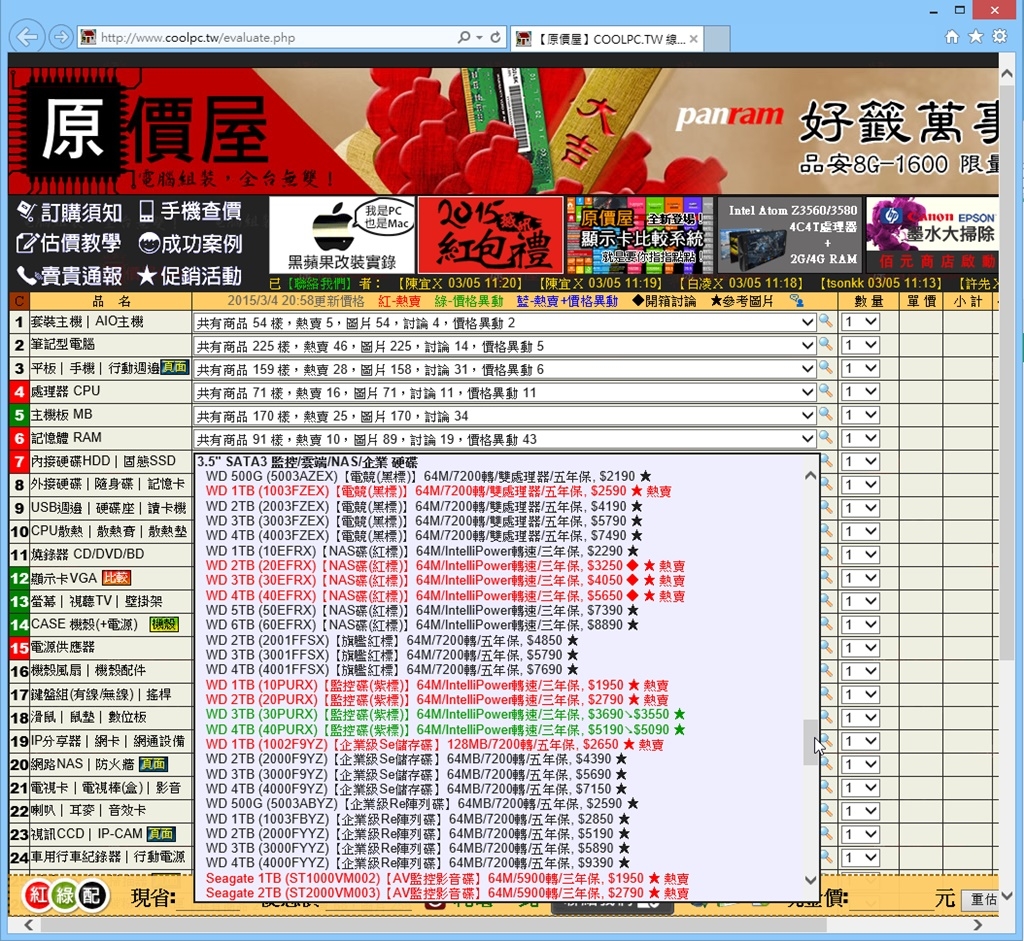Open favorites star icon
This screenshot has height=941, width=1024.
[x=976, y=37]
